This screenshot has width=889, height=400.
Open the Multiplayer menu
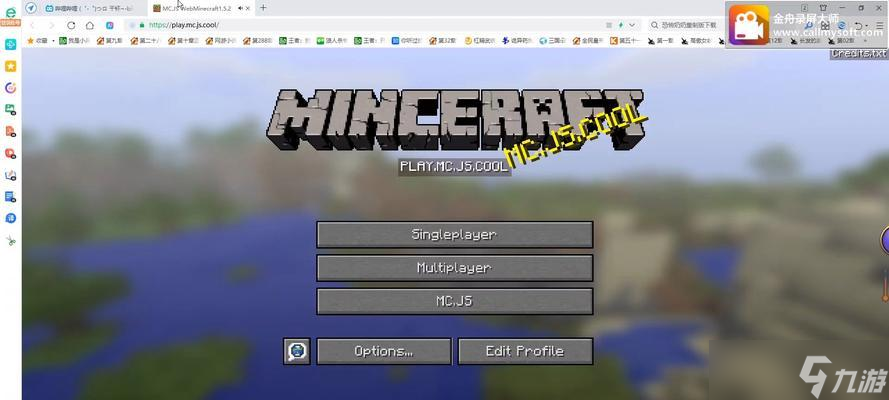(455, 268)
